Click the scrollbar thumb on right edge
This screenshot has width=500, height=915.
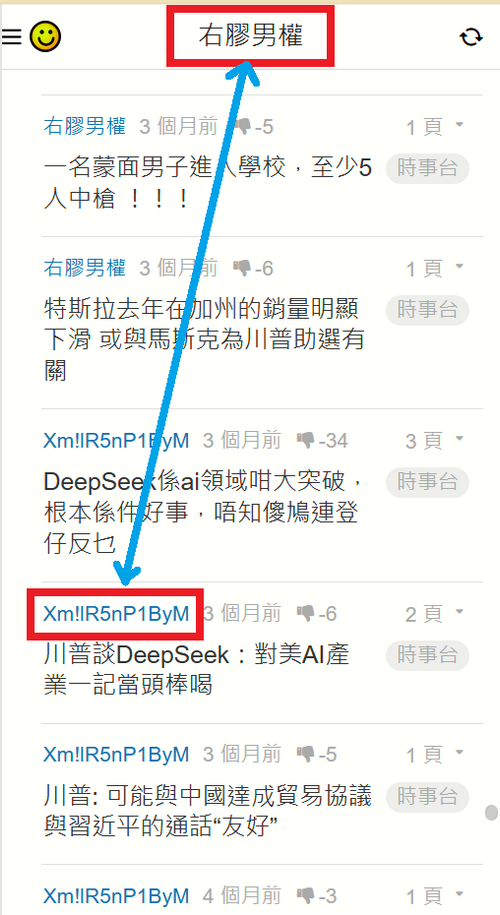click(x=492, y=812)
